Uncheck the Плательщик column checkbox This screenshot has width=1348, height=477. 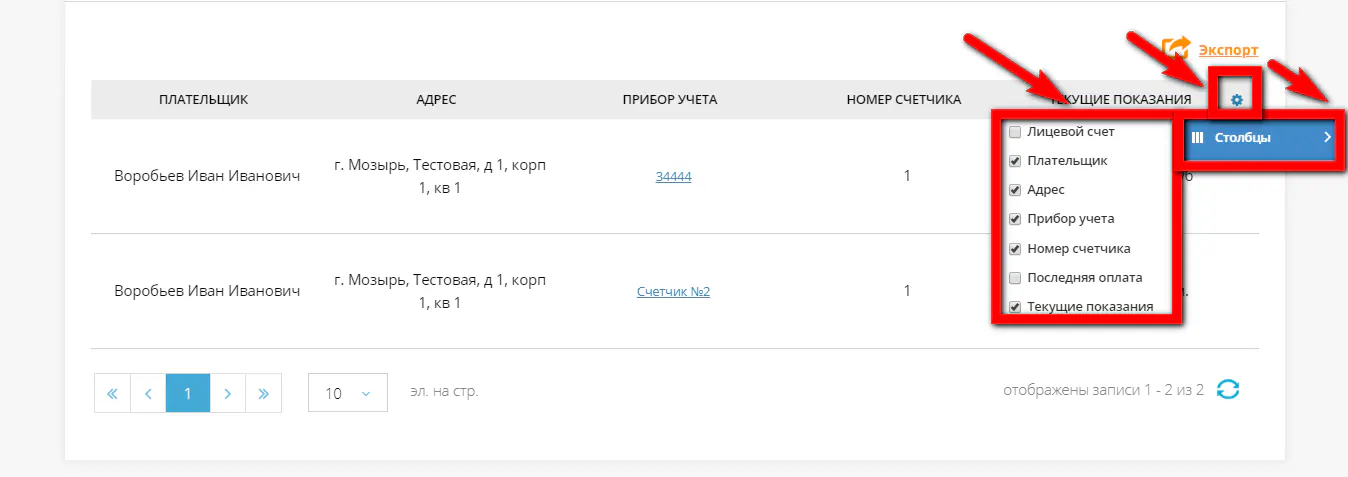1015,161
